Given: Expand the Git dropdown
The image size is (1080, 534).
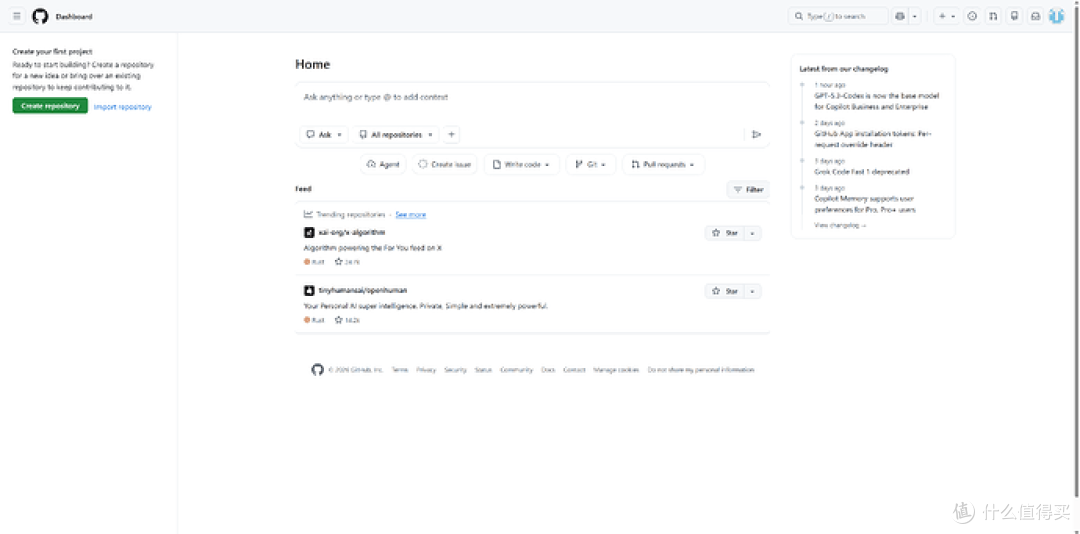Looking at the screenshot, I should [x=590, y=165].
